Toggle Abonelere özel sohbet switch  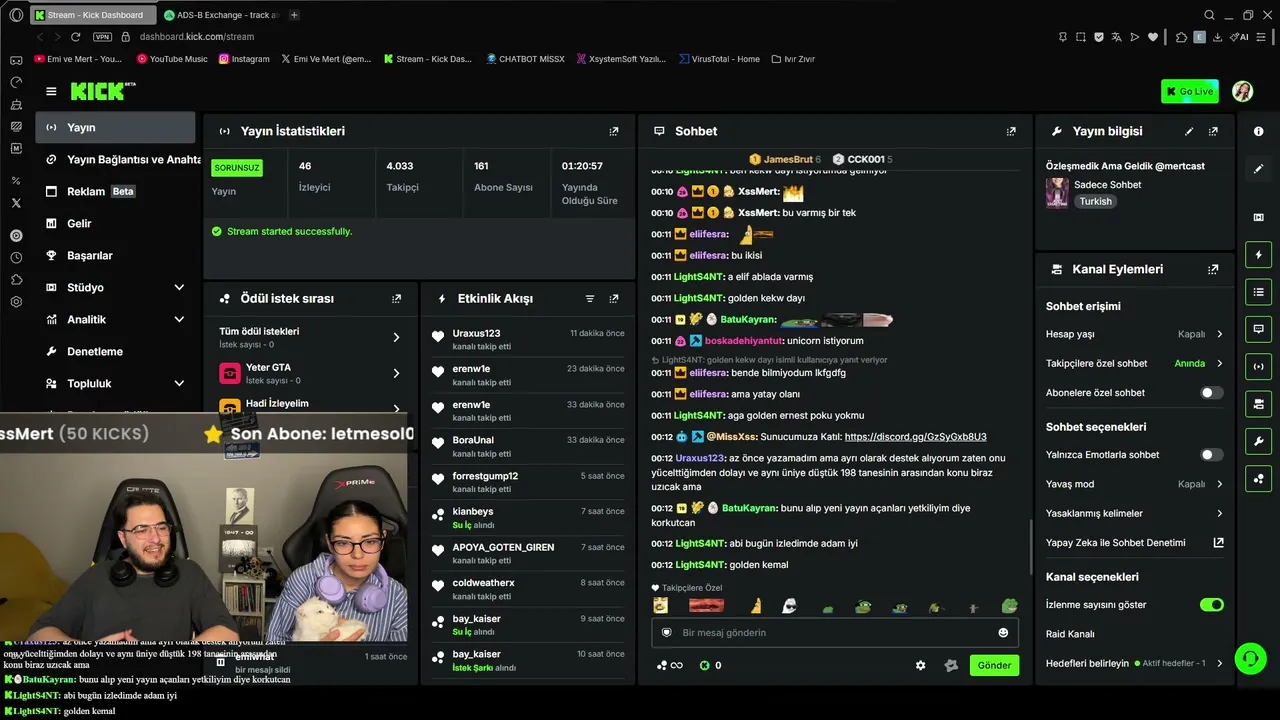click(1211, 393)
